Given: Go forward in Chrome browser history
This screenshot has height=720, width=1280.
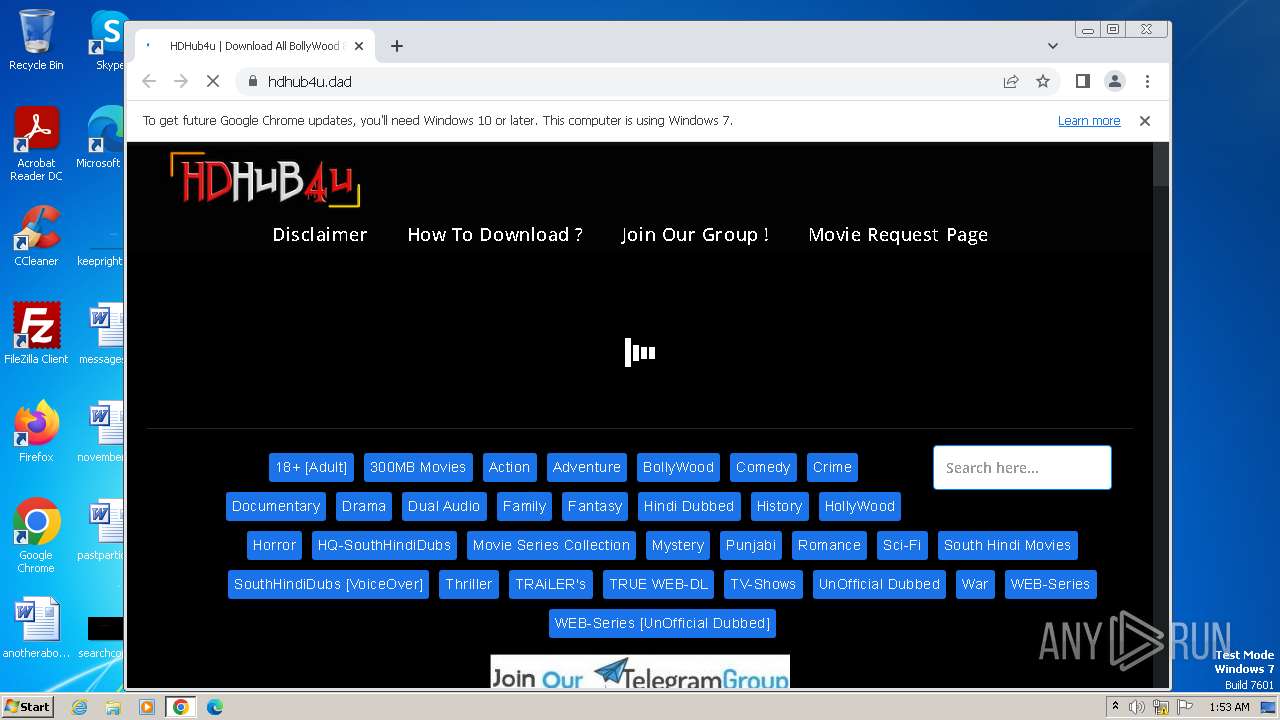Looking at the screenshot, I should (x=181, y=81).
